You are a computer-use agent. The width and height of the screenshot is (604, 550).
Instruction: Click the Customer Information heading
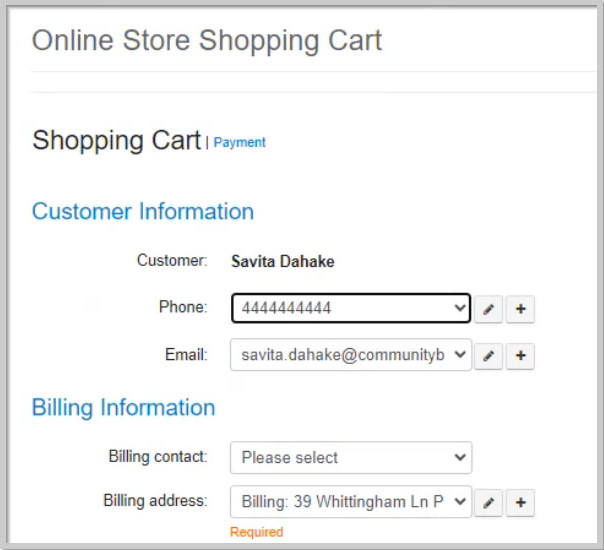[x=143, y=211]
